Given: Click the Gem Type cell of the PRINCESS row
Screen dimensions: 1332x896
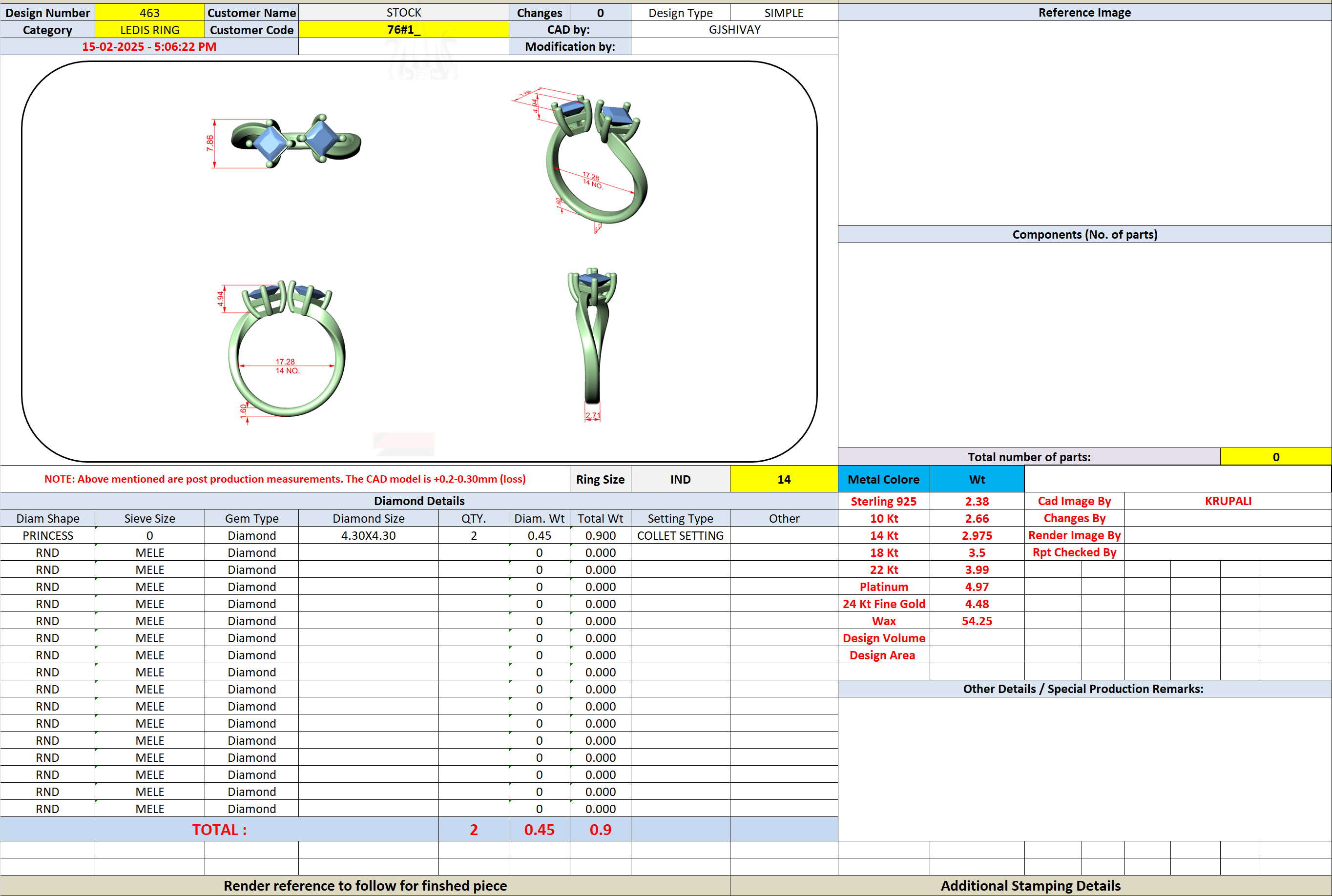Looking at the screenshot, I should coord(251,535).
